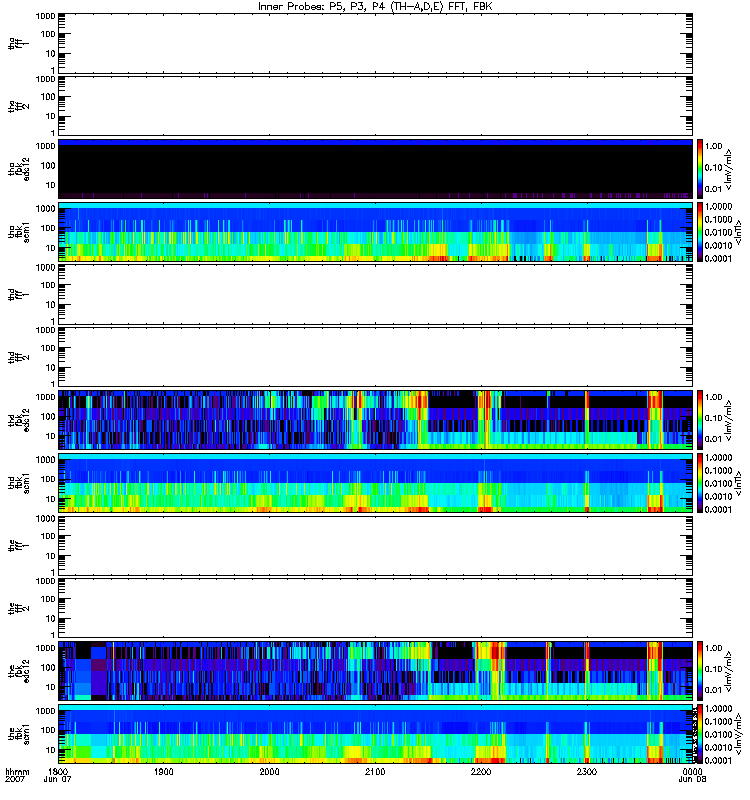Viewport: 750px width, 800px height.
Task: Click the 0.01 label on tha edc12 color bar
Action: click(x=714, y=189)
